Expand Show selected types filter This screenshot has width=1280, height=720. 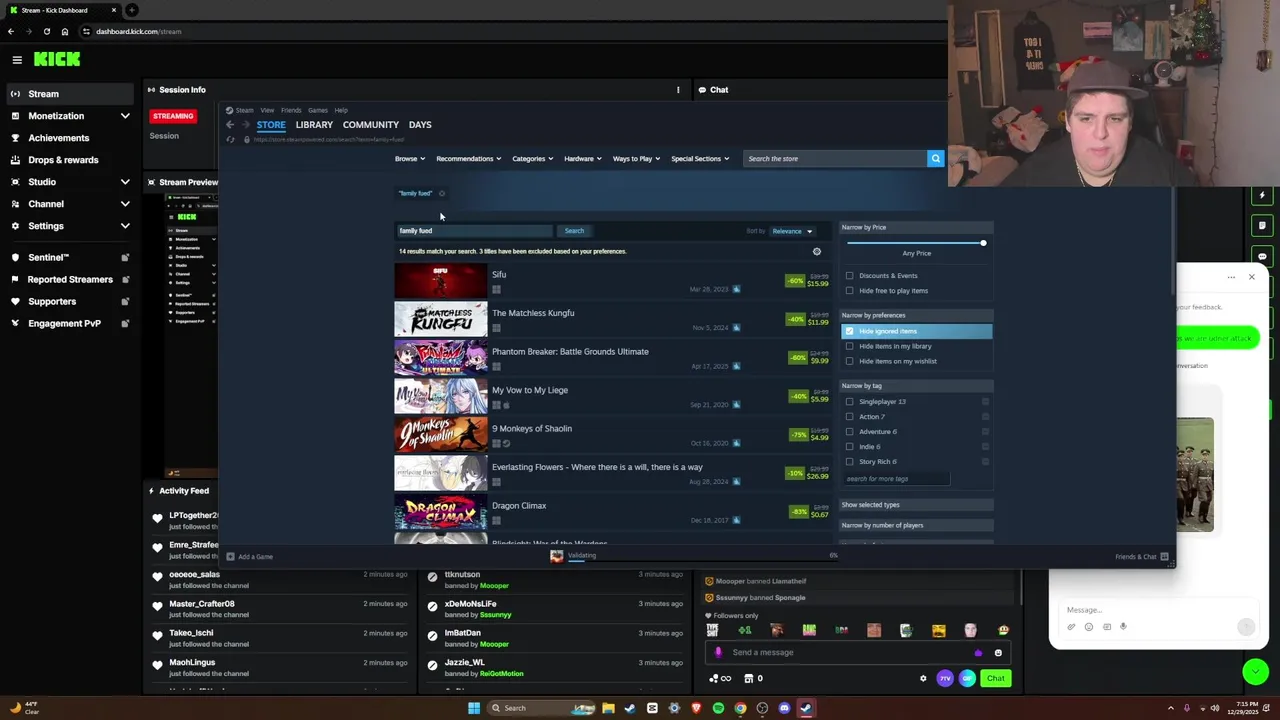(916, 505)
